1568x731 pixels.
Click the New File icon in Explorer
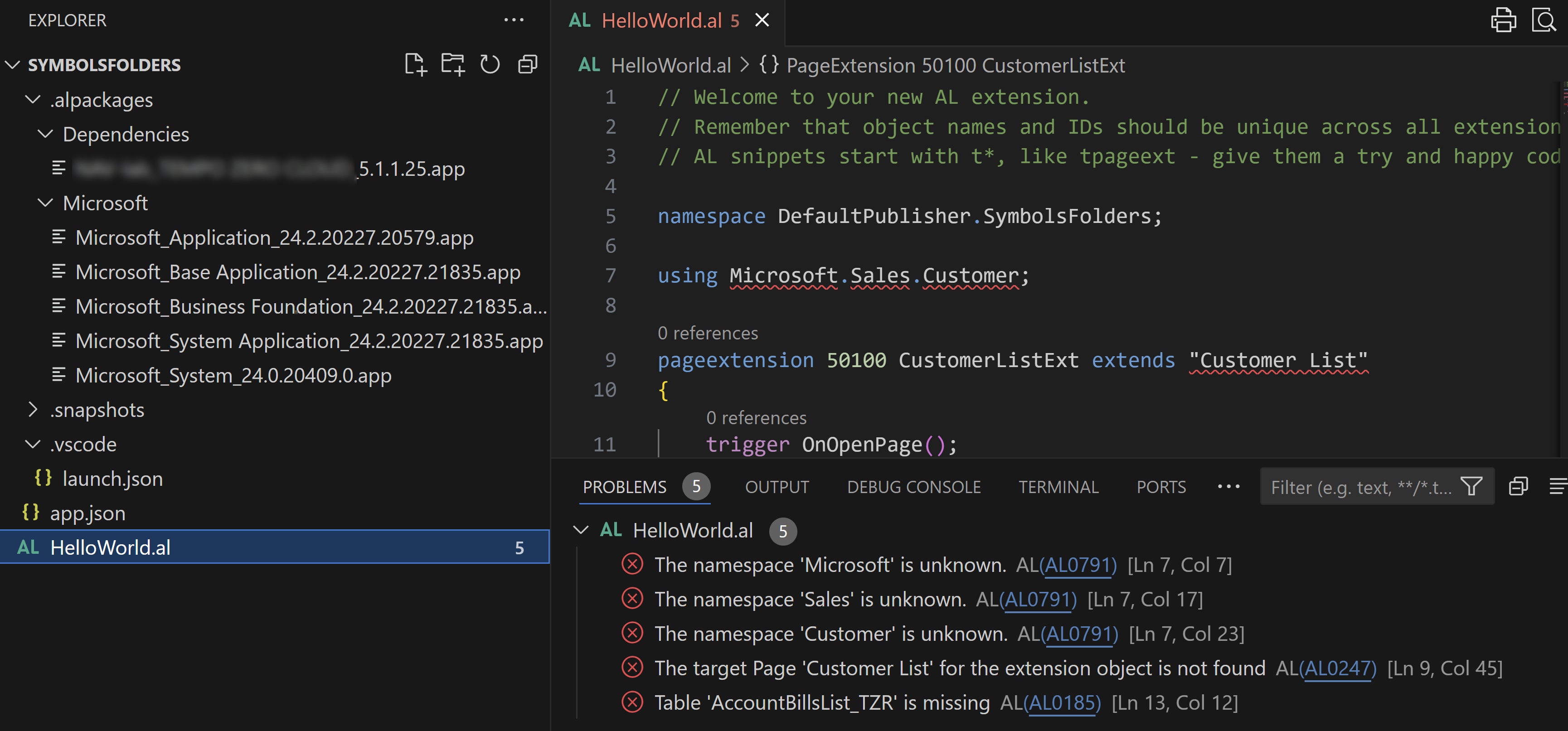tap(416, 64)
